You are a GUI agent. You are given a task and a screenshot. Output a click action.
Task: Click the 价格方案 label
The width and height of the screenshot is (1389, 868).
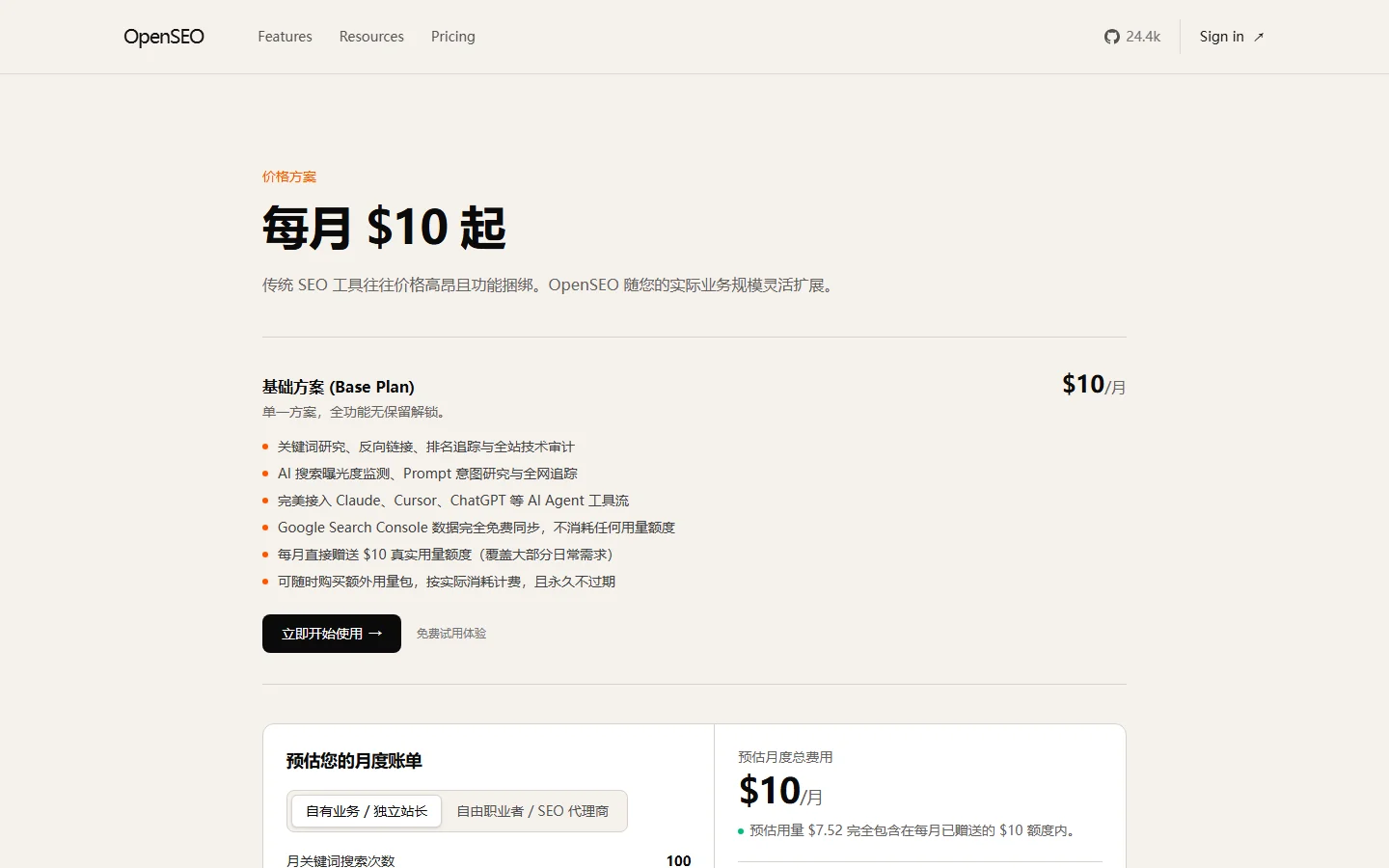[x=289, y=176]
